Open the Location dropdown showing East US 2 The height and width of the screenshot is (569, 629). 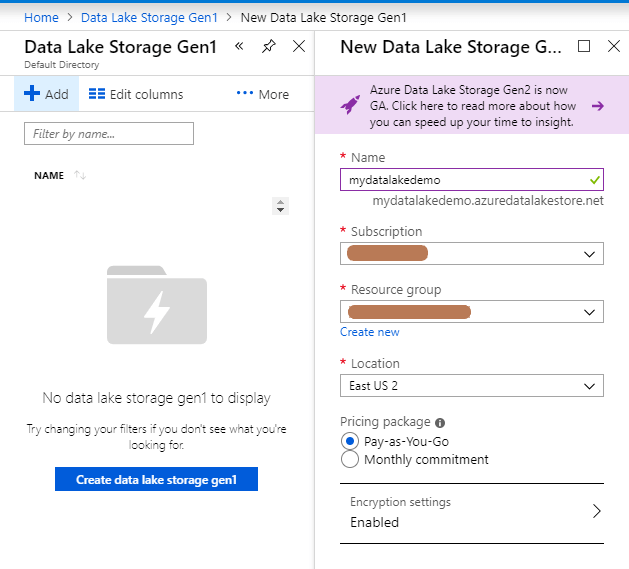coord(472,386)
